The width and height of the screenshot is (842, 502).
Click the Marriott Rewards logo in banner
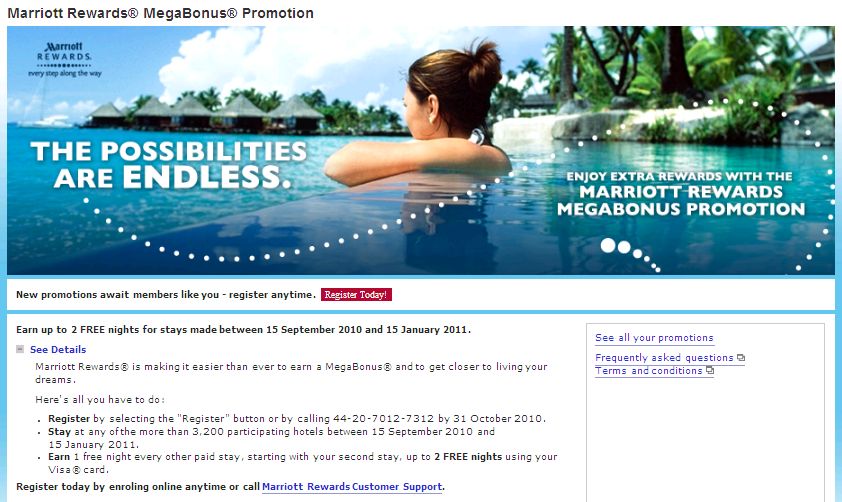(x=64, y=59)
